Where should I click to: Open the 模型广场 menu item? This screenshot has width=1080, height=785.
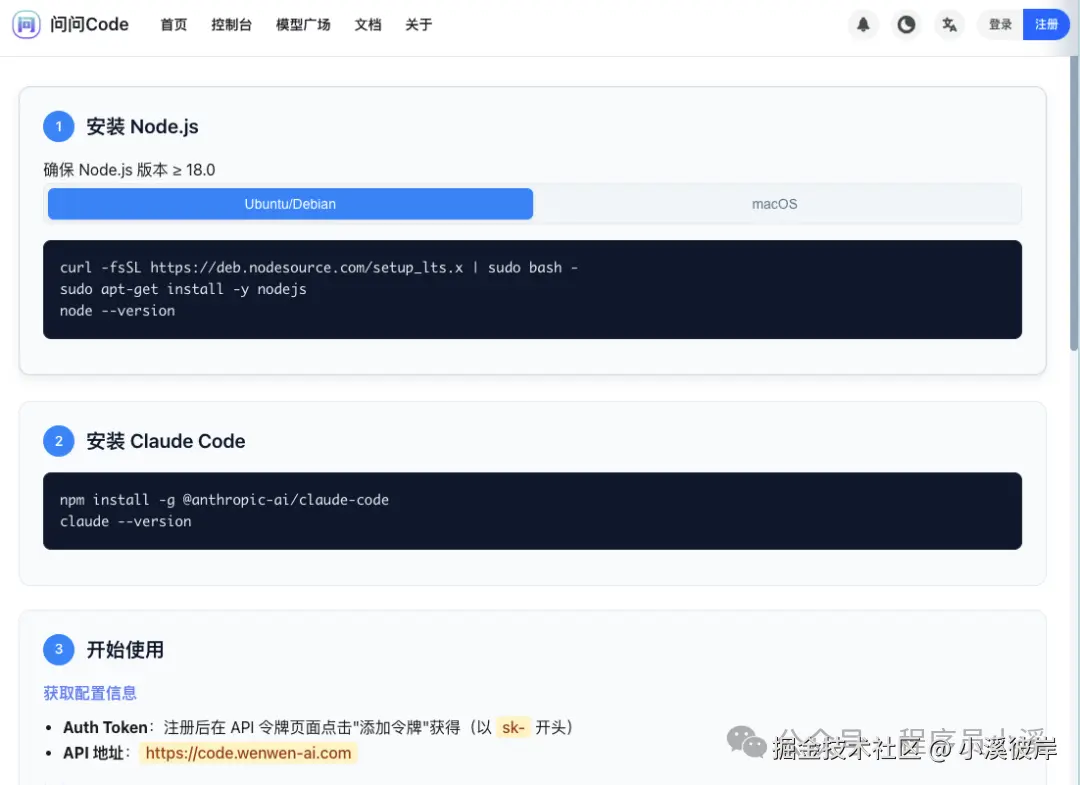303,24
